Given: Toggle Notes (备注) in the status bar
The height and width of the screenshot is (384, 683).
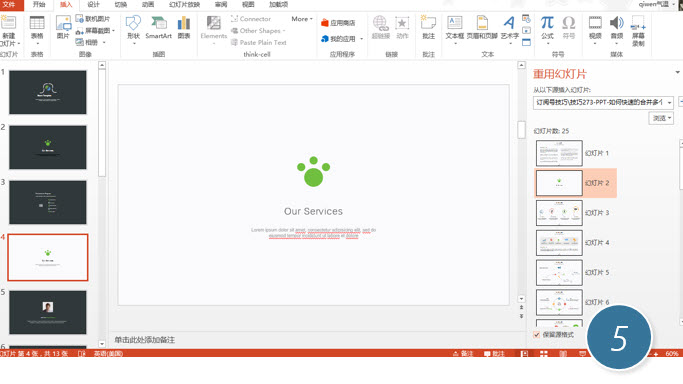Looking at the screenshot, I should pyautogui.click(x=463, y=354).
